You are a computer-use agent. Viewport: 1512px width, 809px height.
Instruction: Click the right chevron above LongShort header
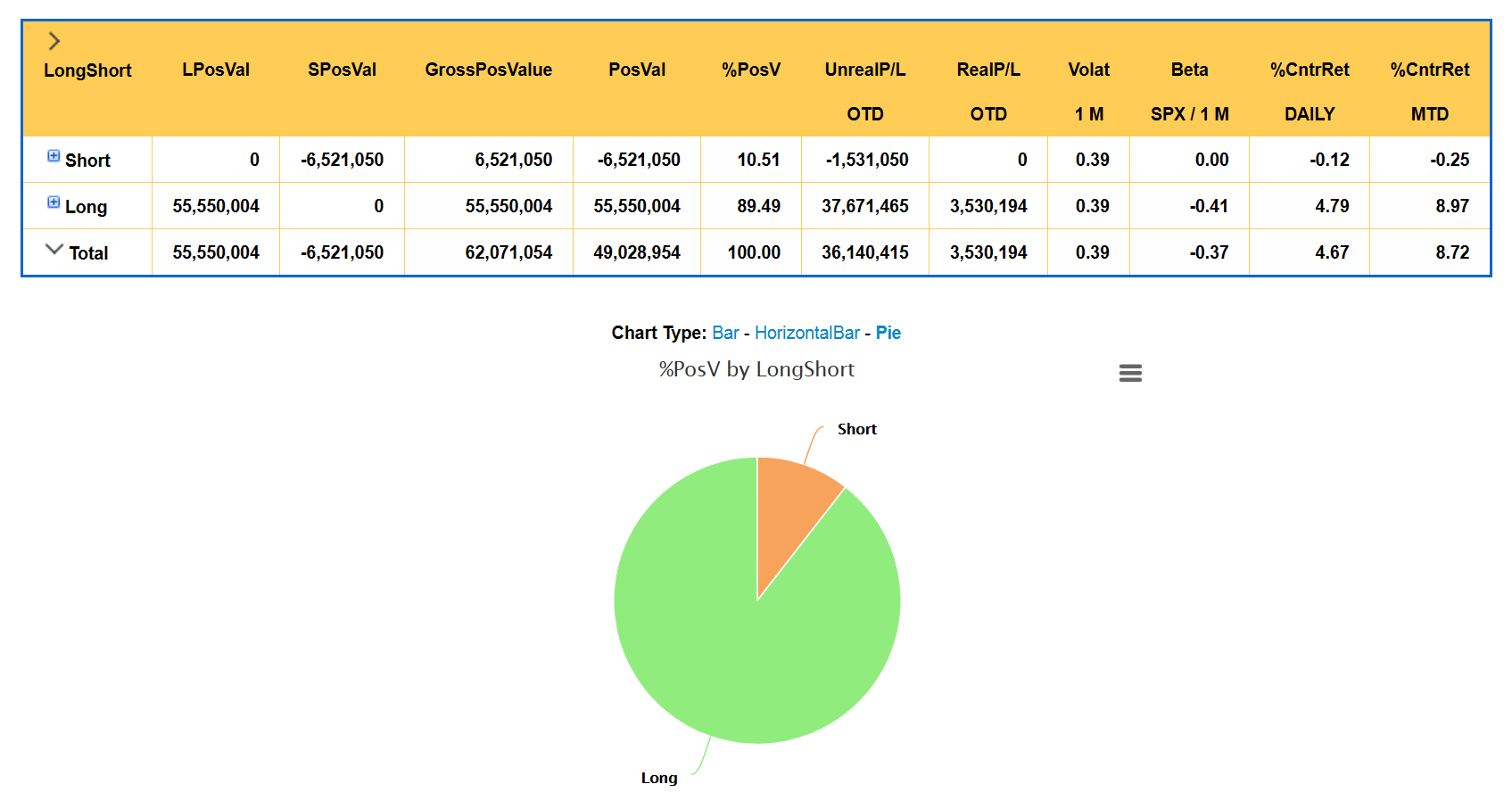pos(54,41)
